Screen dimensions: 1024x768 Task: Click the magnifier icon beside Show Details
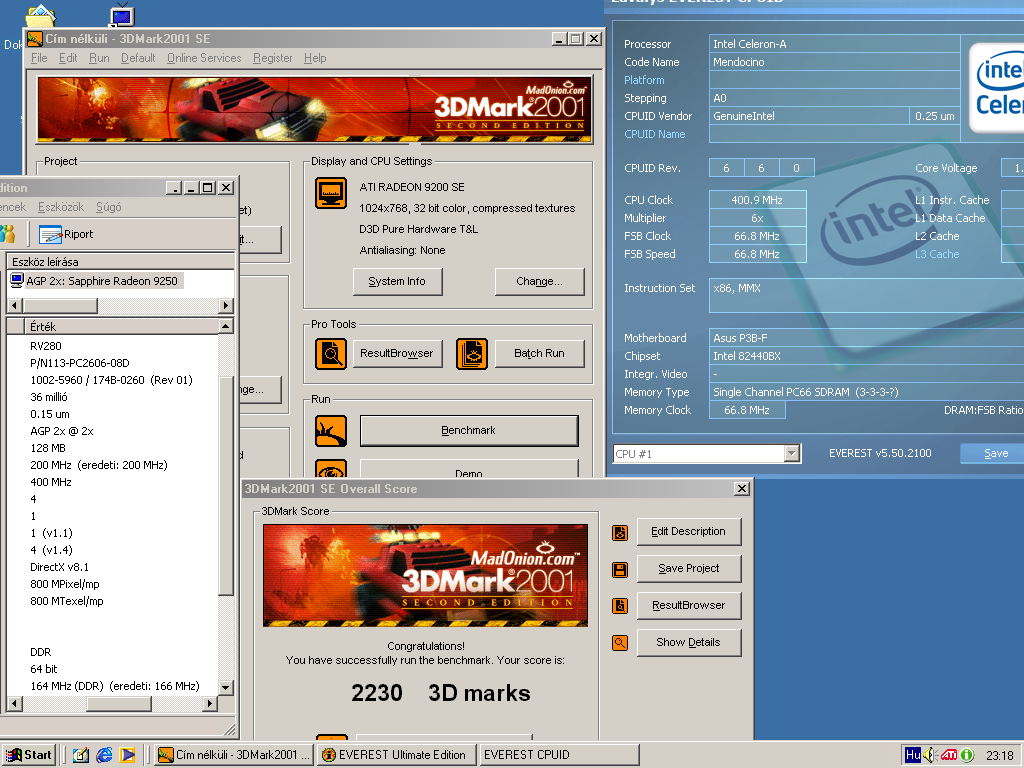(620, 643)
